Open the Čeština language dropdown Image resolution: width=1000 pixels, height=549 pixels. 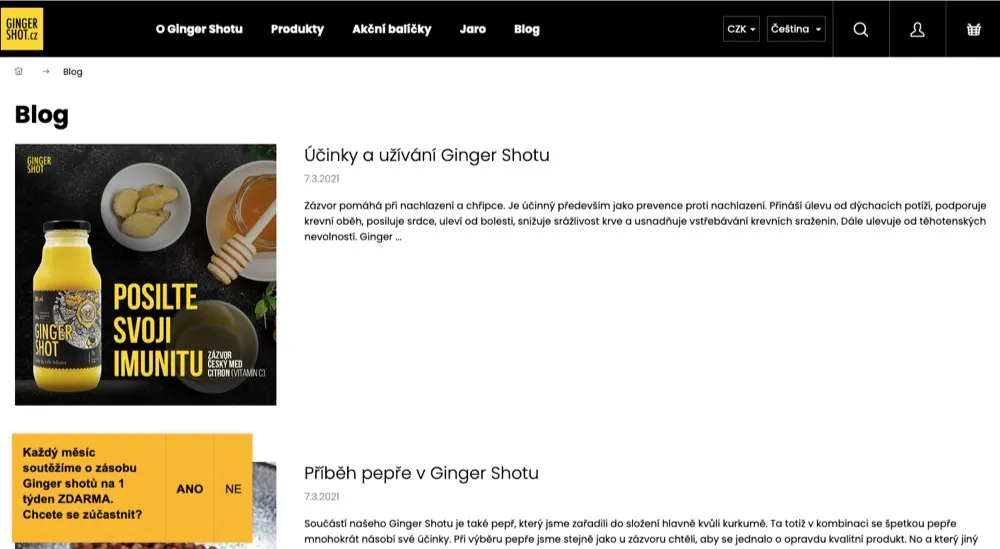pyautogui.click(x=796, y=29)
